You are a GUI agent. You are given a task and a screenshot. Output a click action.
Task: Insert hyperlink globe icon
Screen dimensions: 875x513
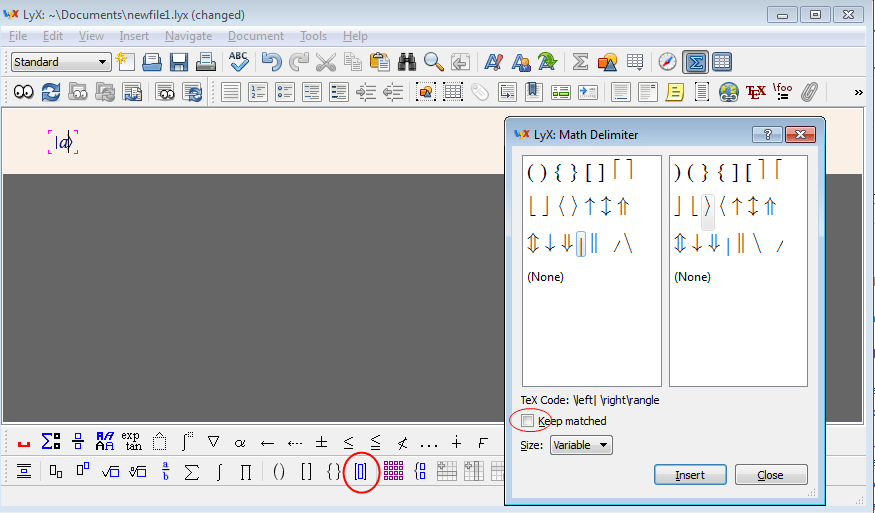pos(729,92)
